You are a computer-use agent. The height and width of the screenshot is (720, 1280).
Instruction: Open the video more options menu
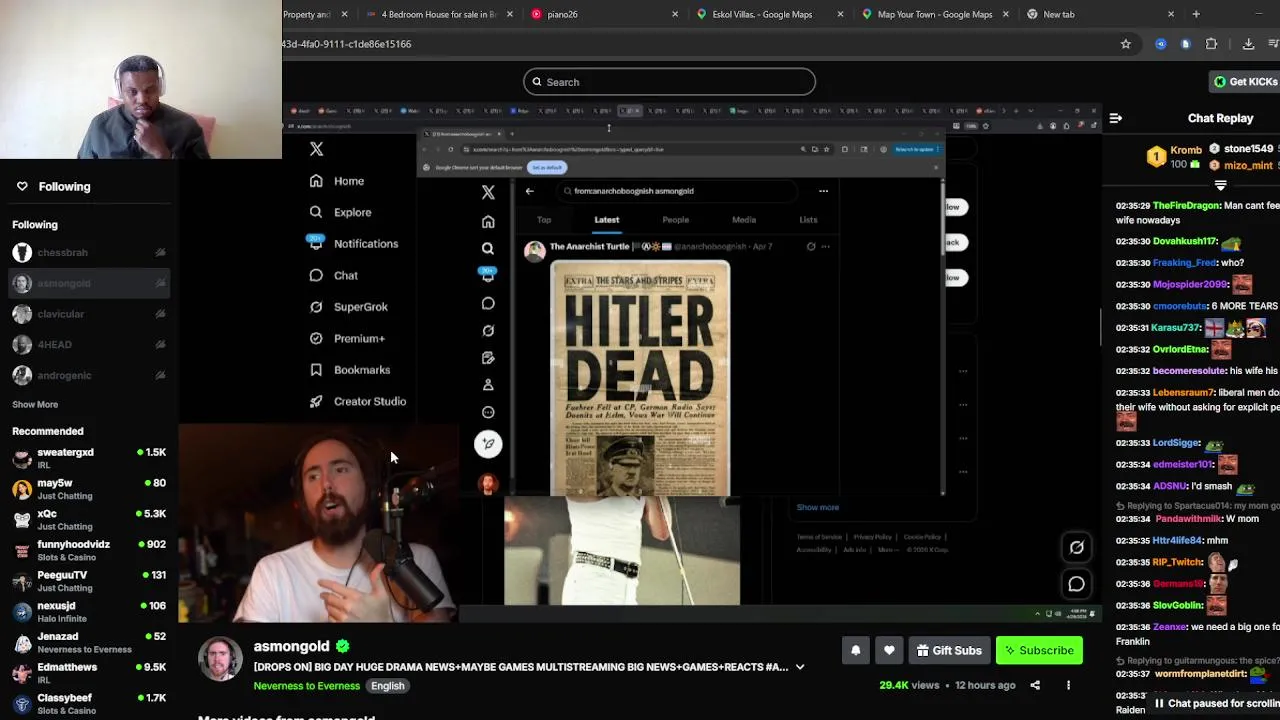(x=1068, y=685)
